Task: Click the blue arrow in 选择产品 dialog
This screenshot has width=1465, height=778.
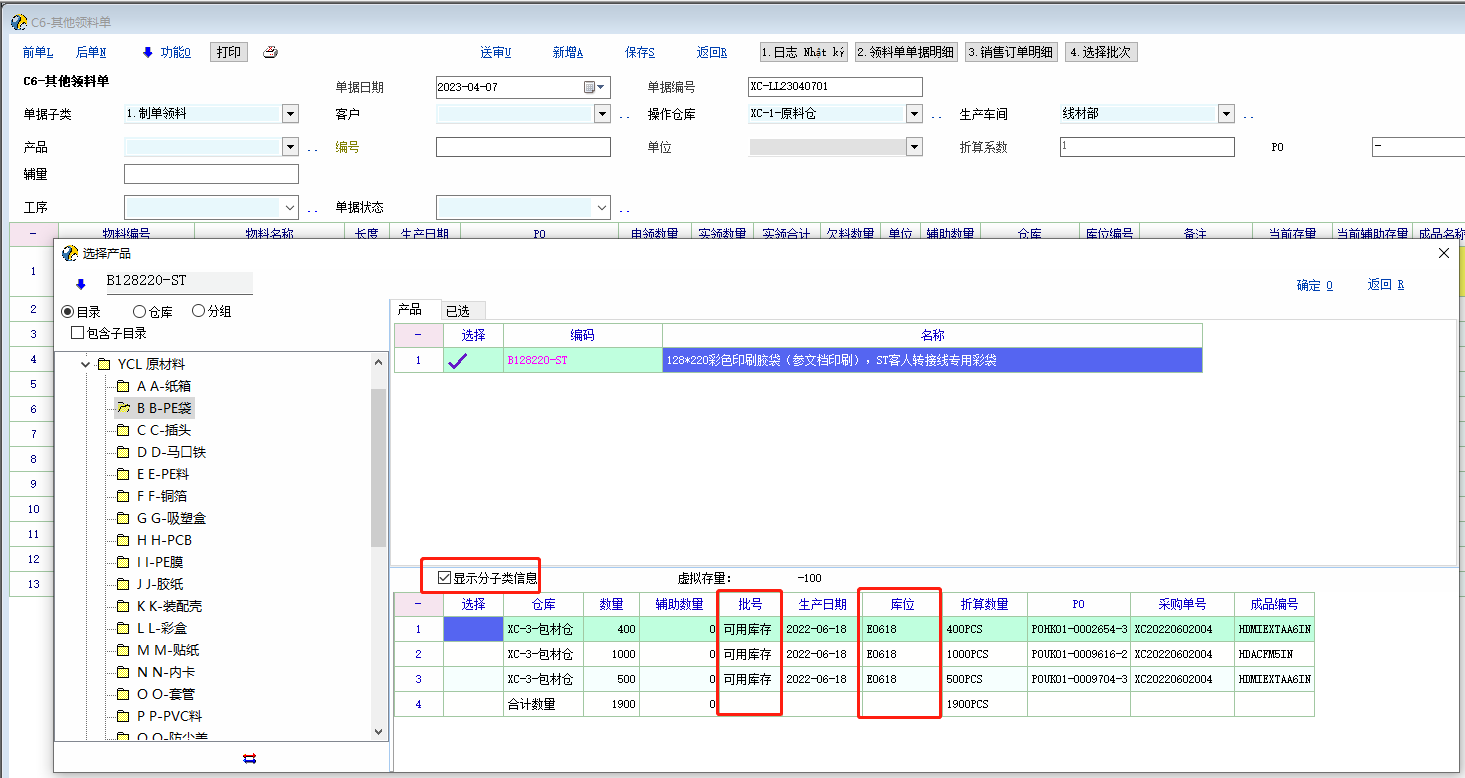Action: (81, 285)
